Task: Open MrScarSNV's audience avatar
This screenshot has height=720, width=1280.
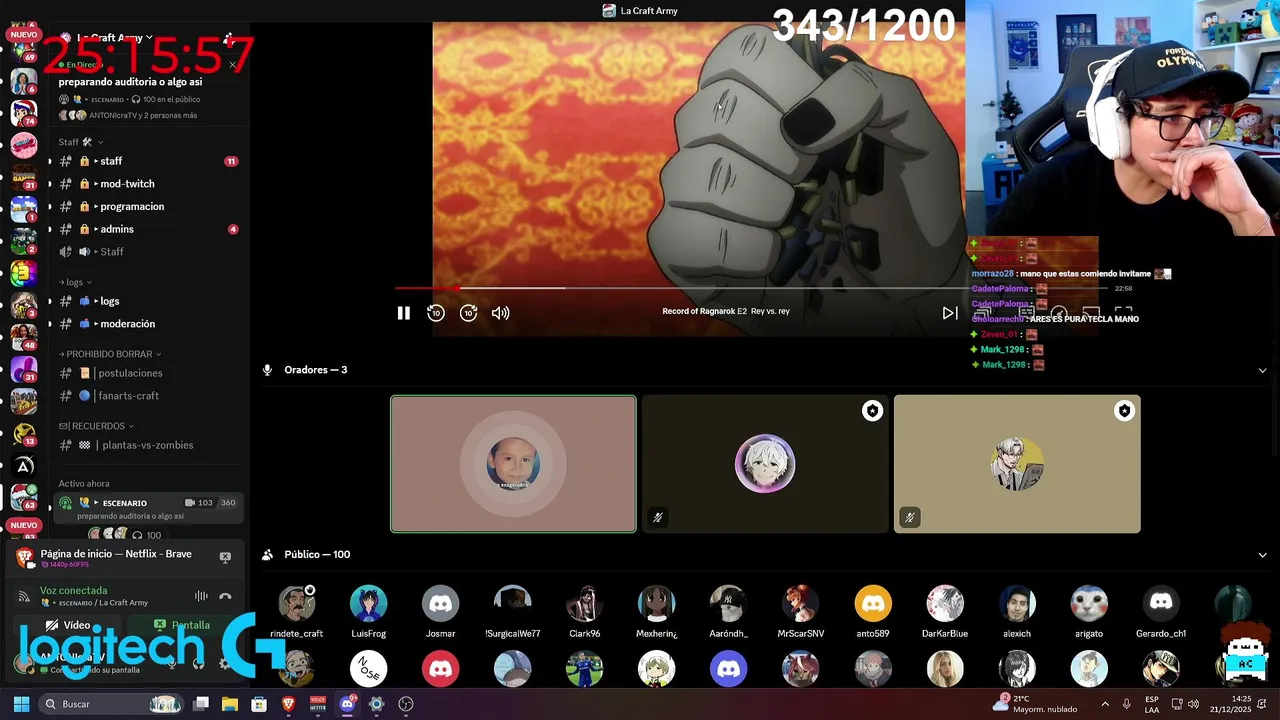Action: coord(801,604)
